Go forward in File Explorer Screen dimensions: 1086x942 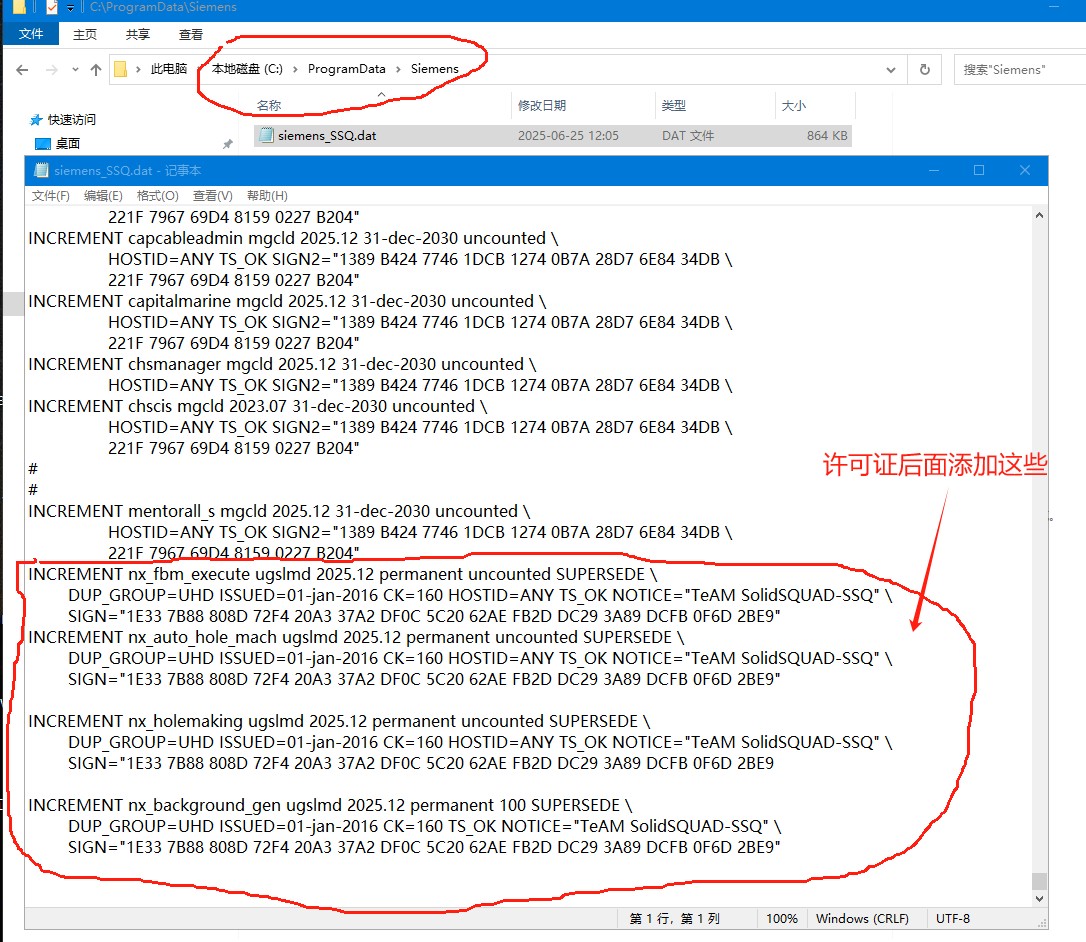[52, 69]
